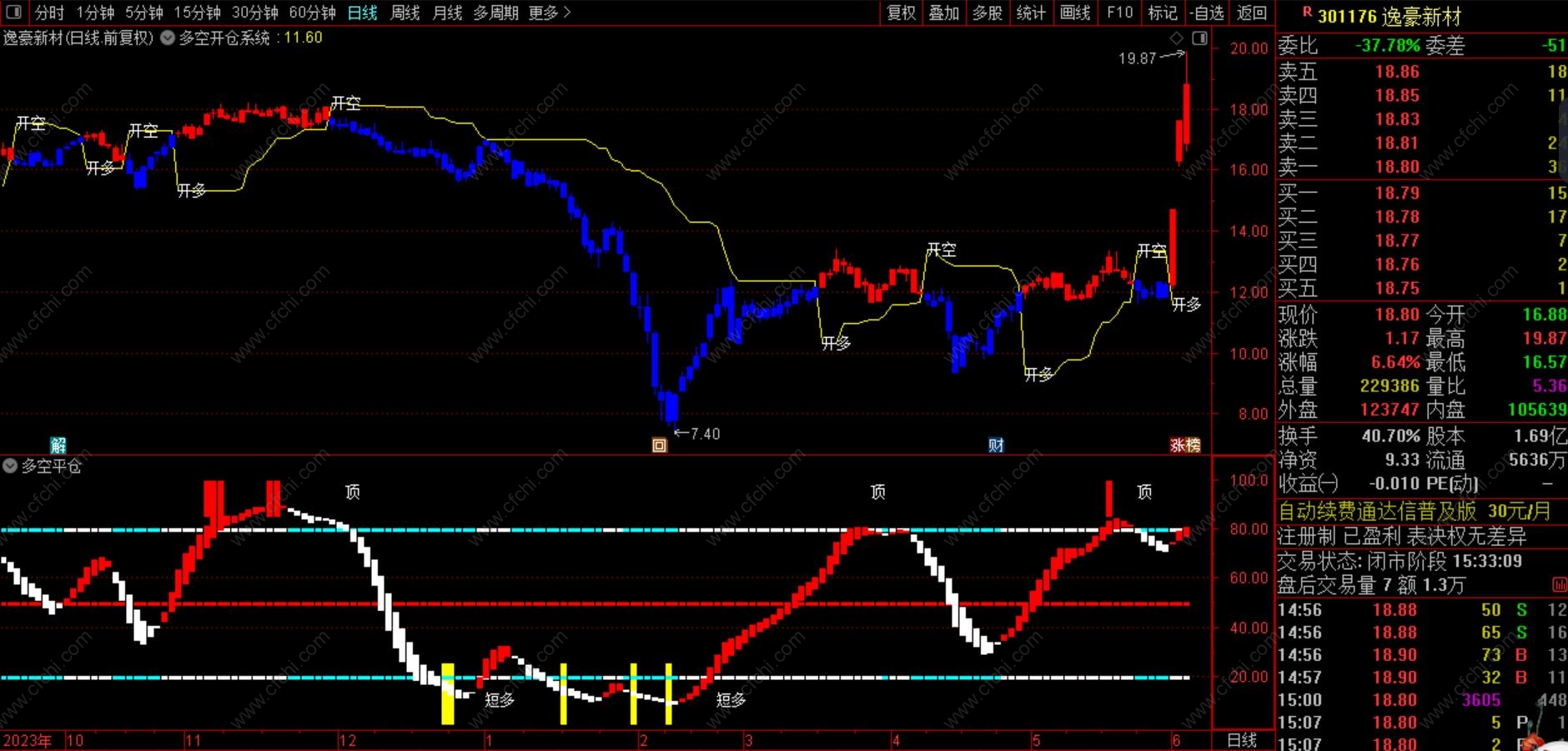This screenshot has width=1568, height=751.
Task: Switch to the 1分钟 period tab
Action: point(95,13)
